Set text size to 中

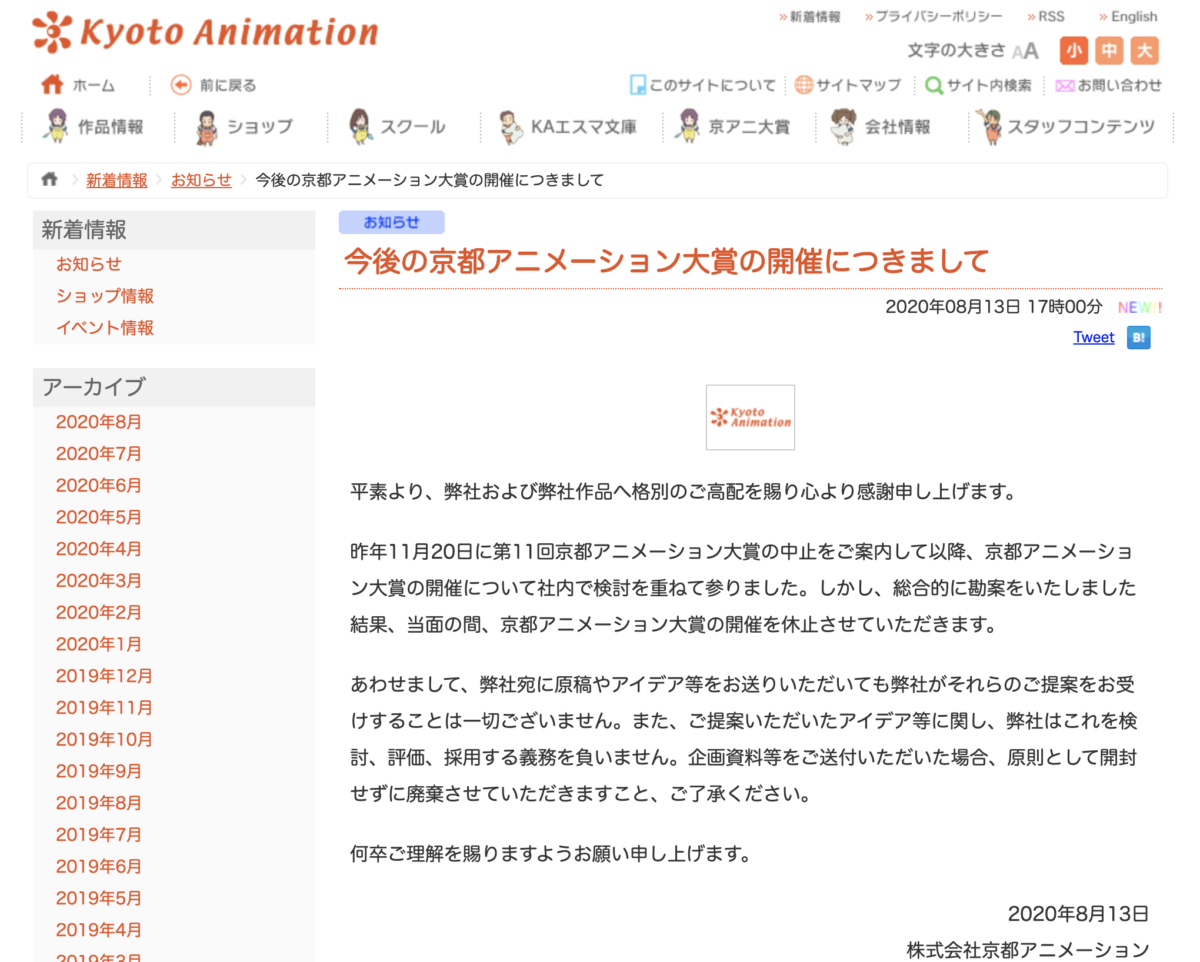click(1110, 50)
